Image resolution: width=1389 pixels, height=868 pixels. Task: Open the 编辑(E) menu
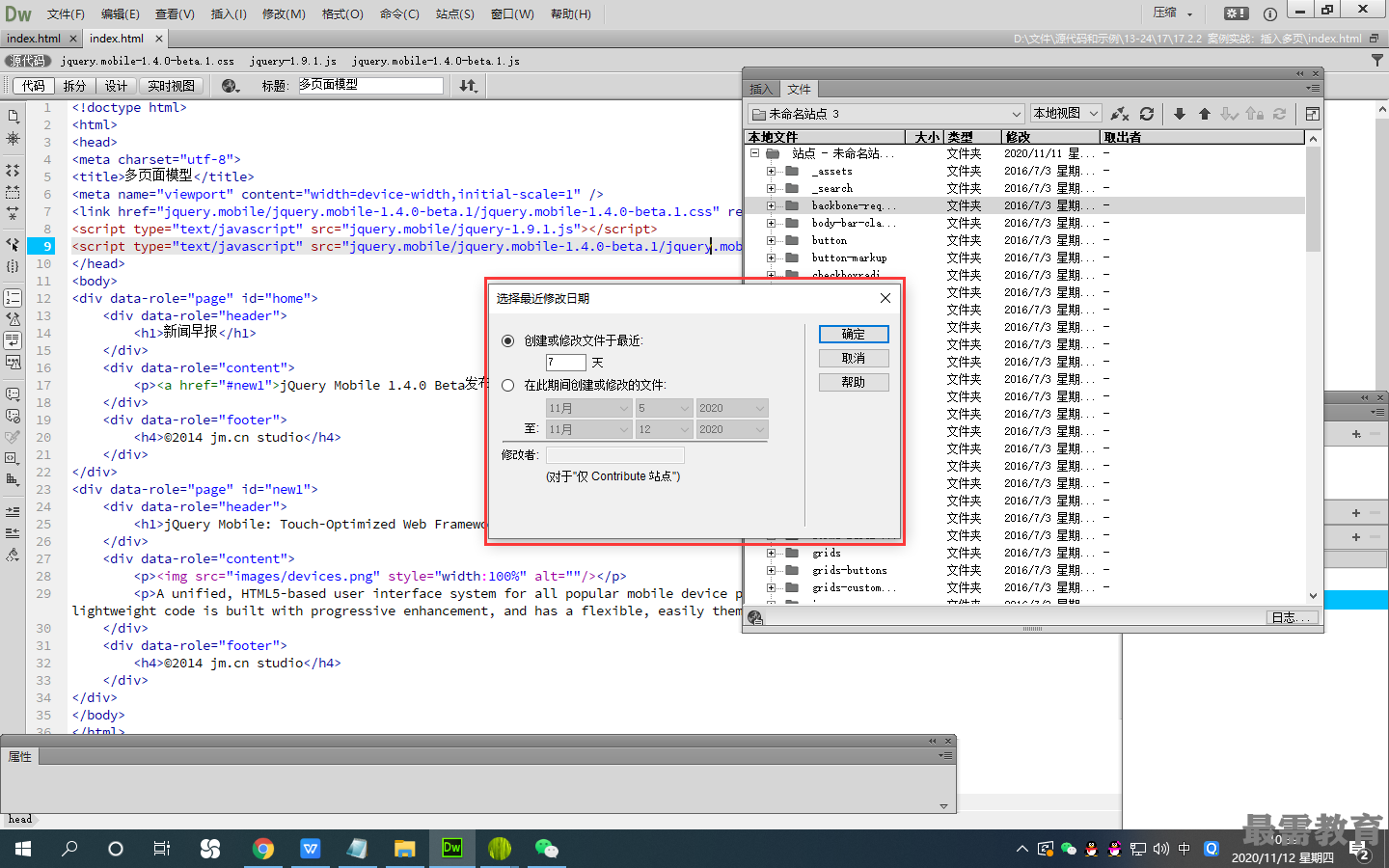[x=121, y=14]
